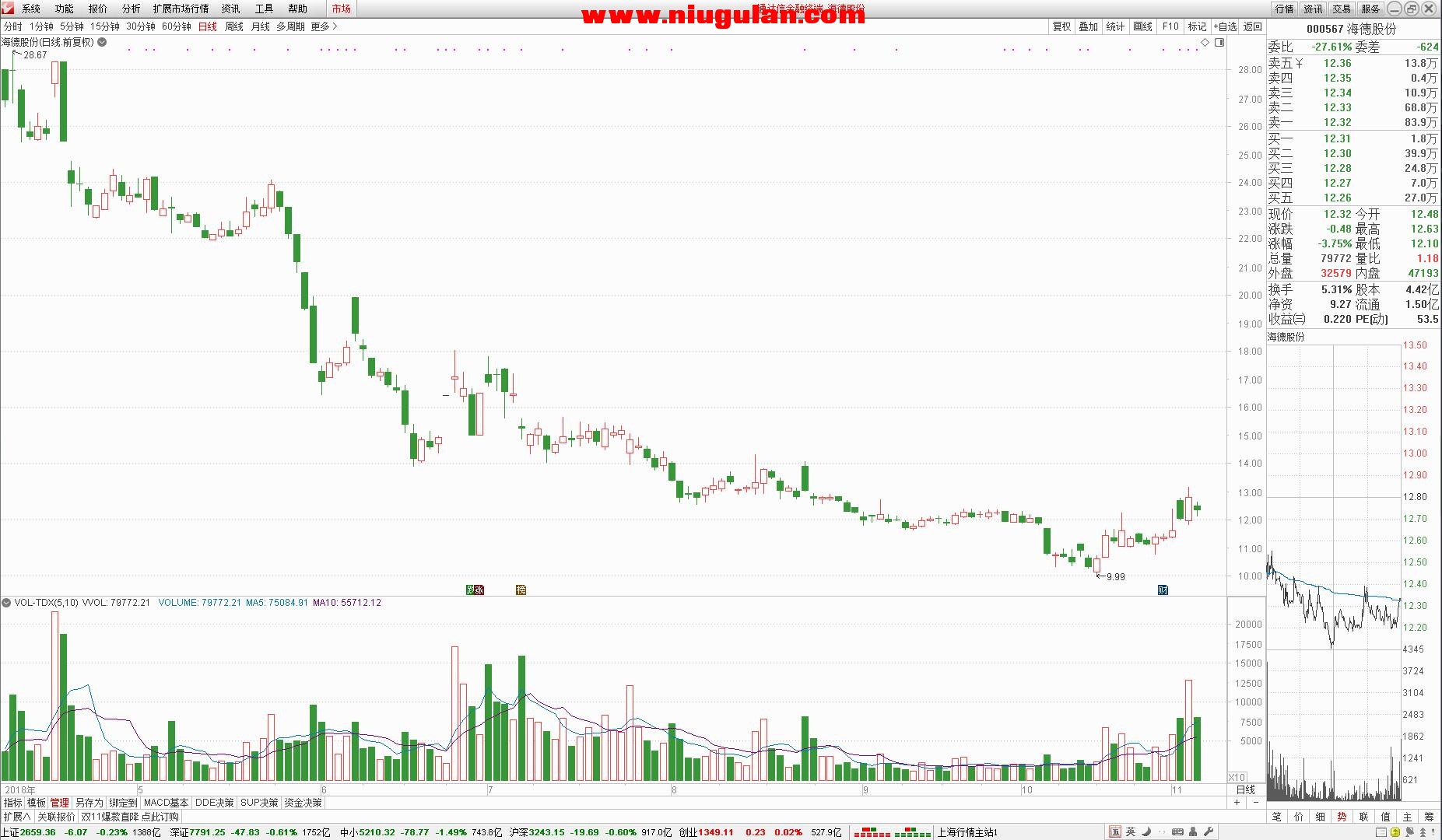Click the 五 input method icon
Viewport: 1442px width, 840px height.
click(x=1116, y=832)
